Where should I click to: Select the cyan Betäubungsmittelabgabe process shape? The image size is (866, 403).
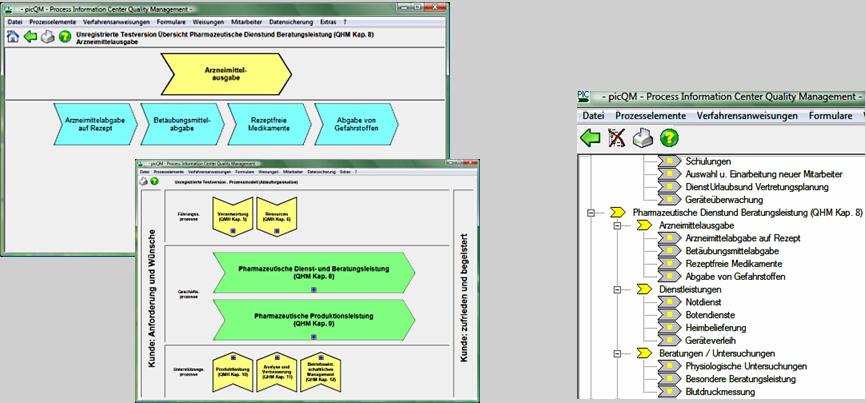click(181, 123)
